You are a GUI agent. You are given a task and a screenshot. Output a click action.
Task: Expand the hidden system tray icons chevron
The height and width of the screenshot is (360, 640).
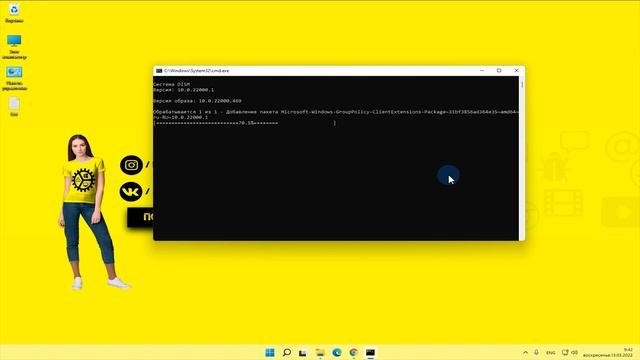coord(525,352)
